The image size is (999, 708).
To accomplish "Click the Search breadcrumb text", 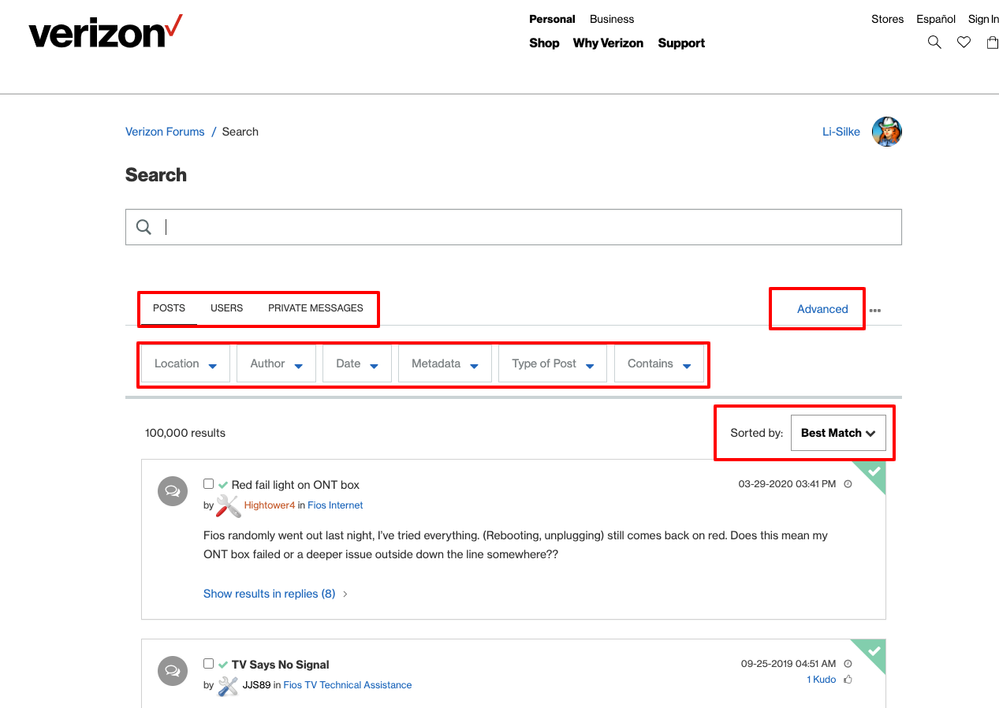I will point(240,132).
